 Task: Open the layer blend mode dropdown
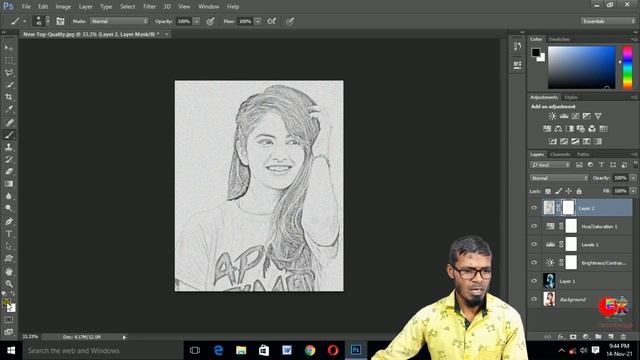[x=559, y=178]
